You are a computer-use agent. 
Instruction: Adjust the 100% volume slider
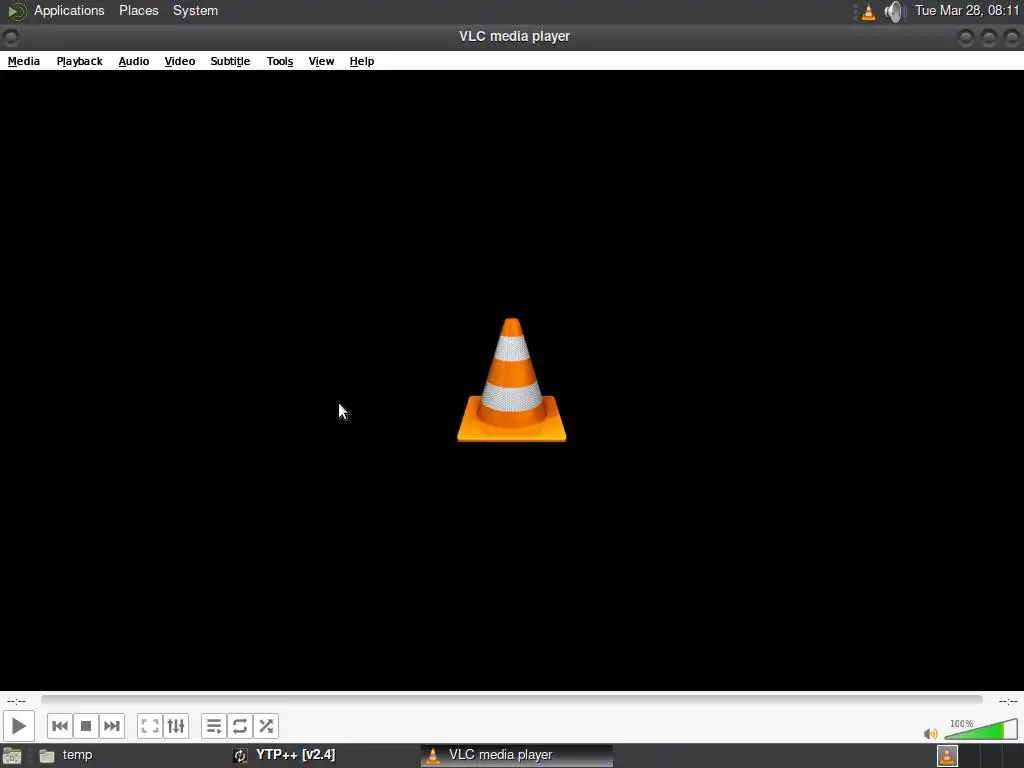[981, 729]
